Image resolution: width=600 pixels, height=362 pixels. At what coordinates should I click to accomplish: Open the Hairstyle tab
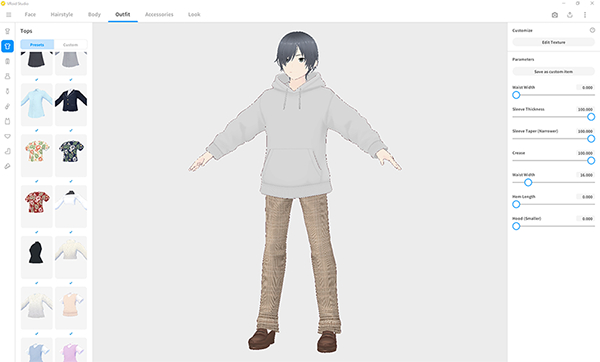(62, 15)
